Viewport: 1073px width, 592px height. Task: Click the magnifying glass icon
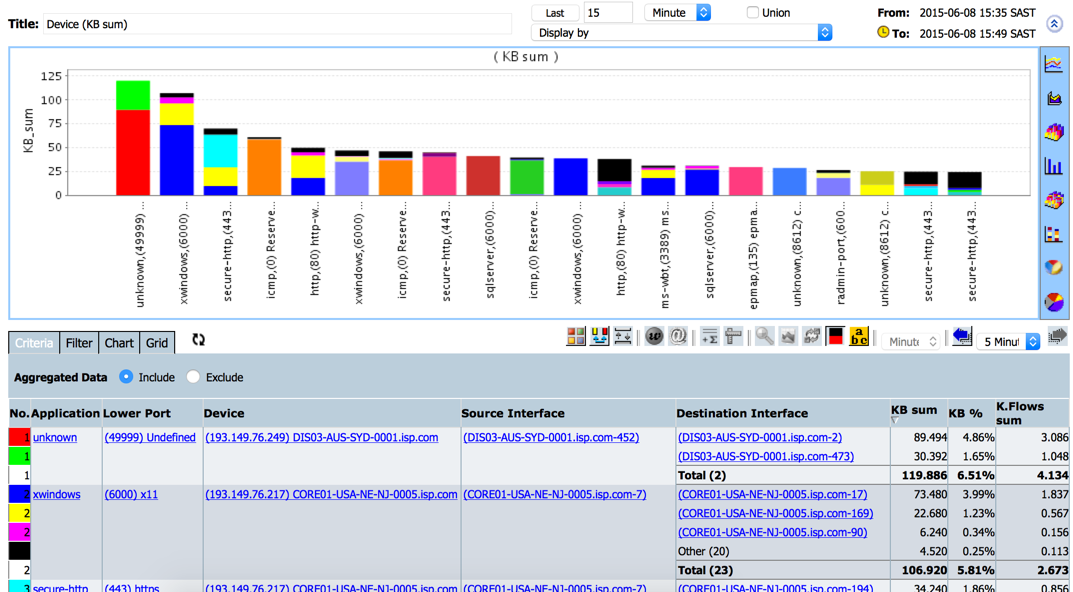764,336
